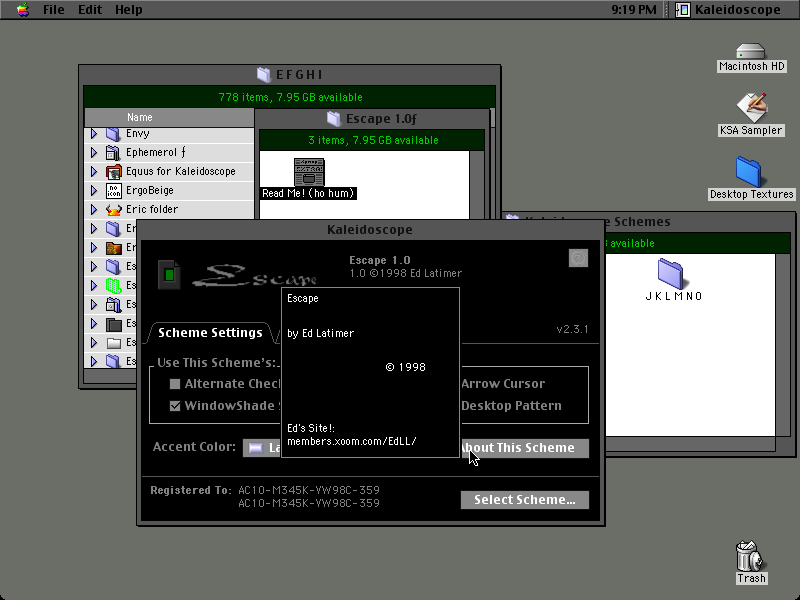The width and height of the screenshot is (800, 600).
Task: Expand the row with orange picture folder
Action: 94,247
